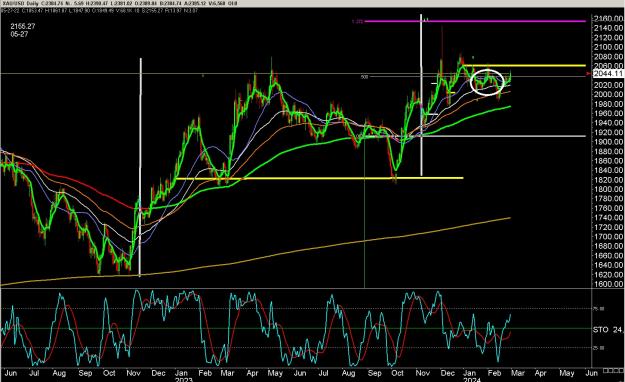625x382 pixels.
Task: Select the white ellipse annotation on the chart
Action: click(x=487, y=82)
